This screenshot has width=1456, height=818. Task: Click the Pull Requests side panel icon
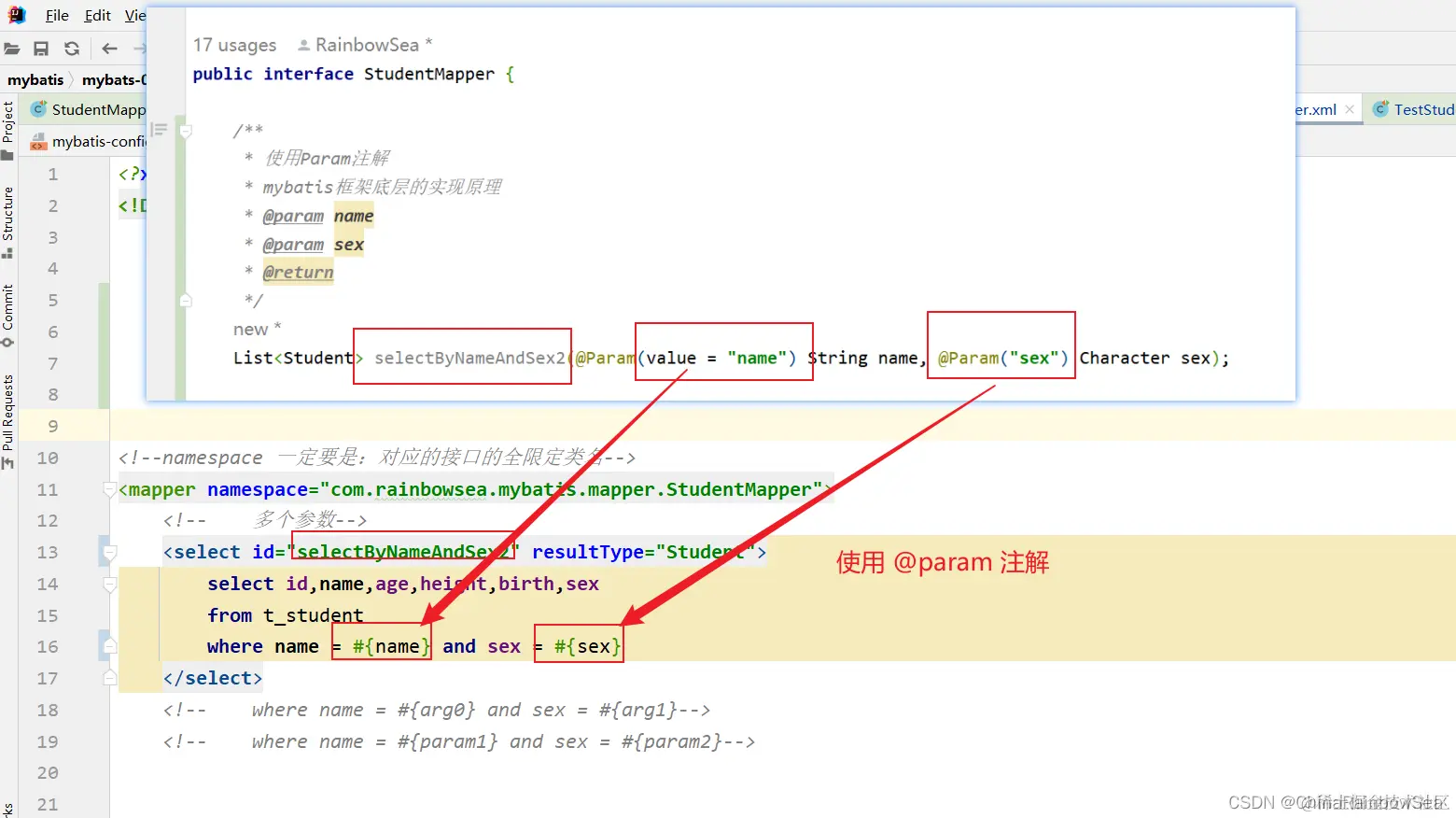pyautogui.click(x=7, y=463)
